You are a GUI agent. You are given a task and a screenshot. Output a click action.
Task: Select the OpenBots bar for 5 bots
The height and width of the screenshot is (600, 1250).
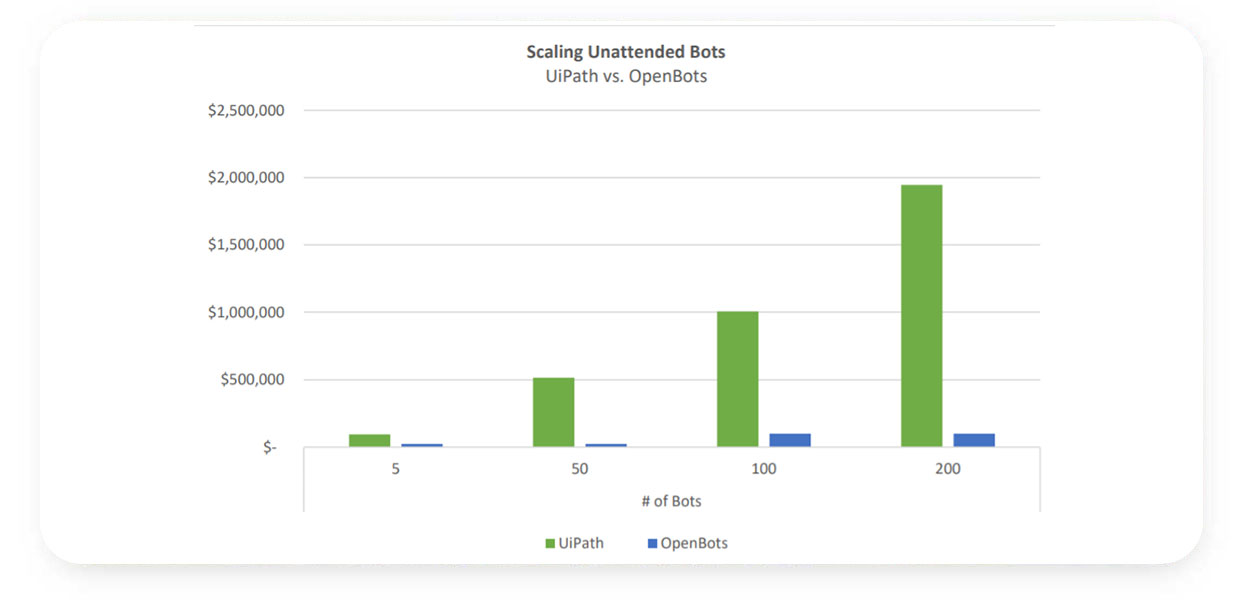click(x=422, y=445)
